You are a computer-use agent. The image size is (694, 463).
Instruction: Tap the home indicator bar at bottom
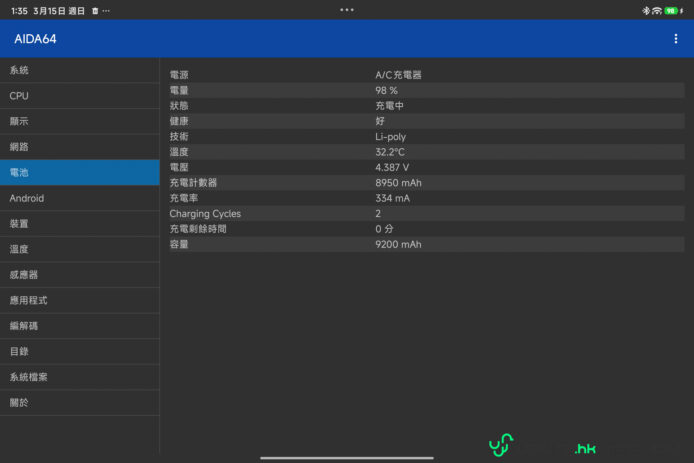[x=347, y=458]
